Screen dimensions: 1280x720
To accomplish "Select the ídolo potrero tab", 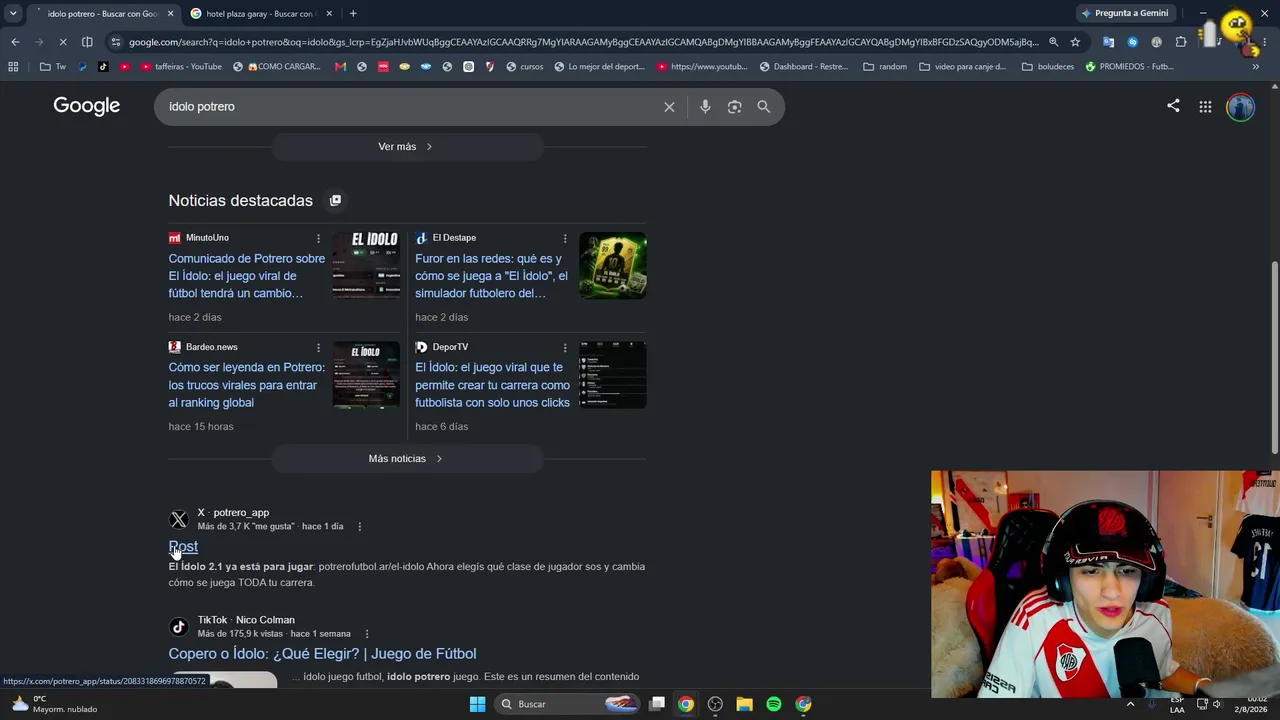I will point(103,14).
